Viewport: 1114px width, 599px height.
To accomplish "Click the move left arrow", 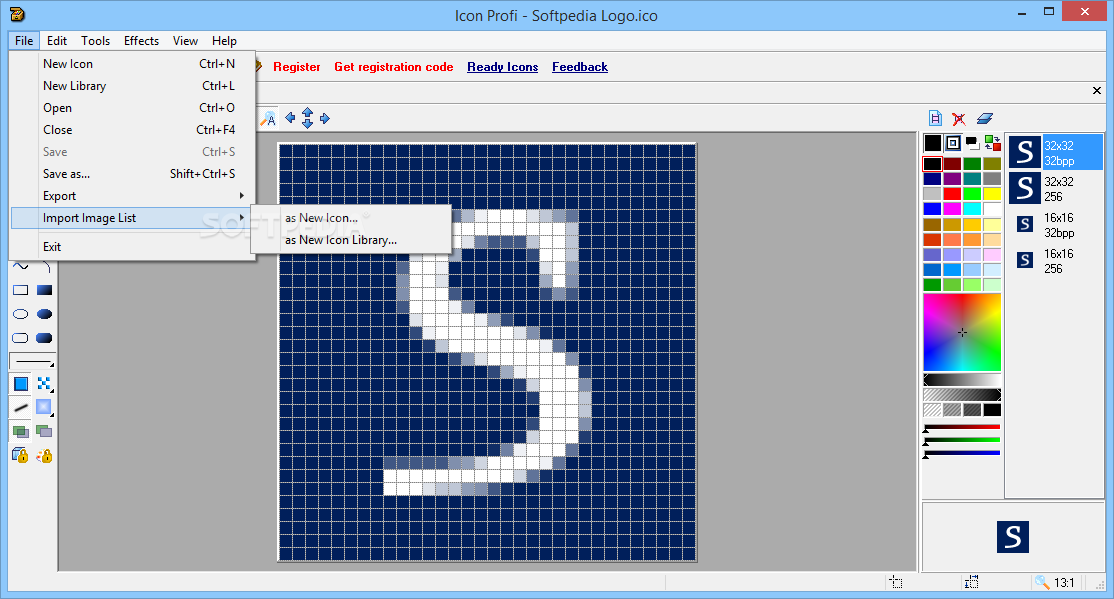I will point(290,118).
